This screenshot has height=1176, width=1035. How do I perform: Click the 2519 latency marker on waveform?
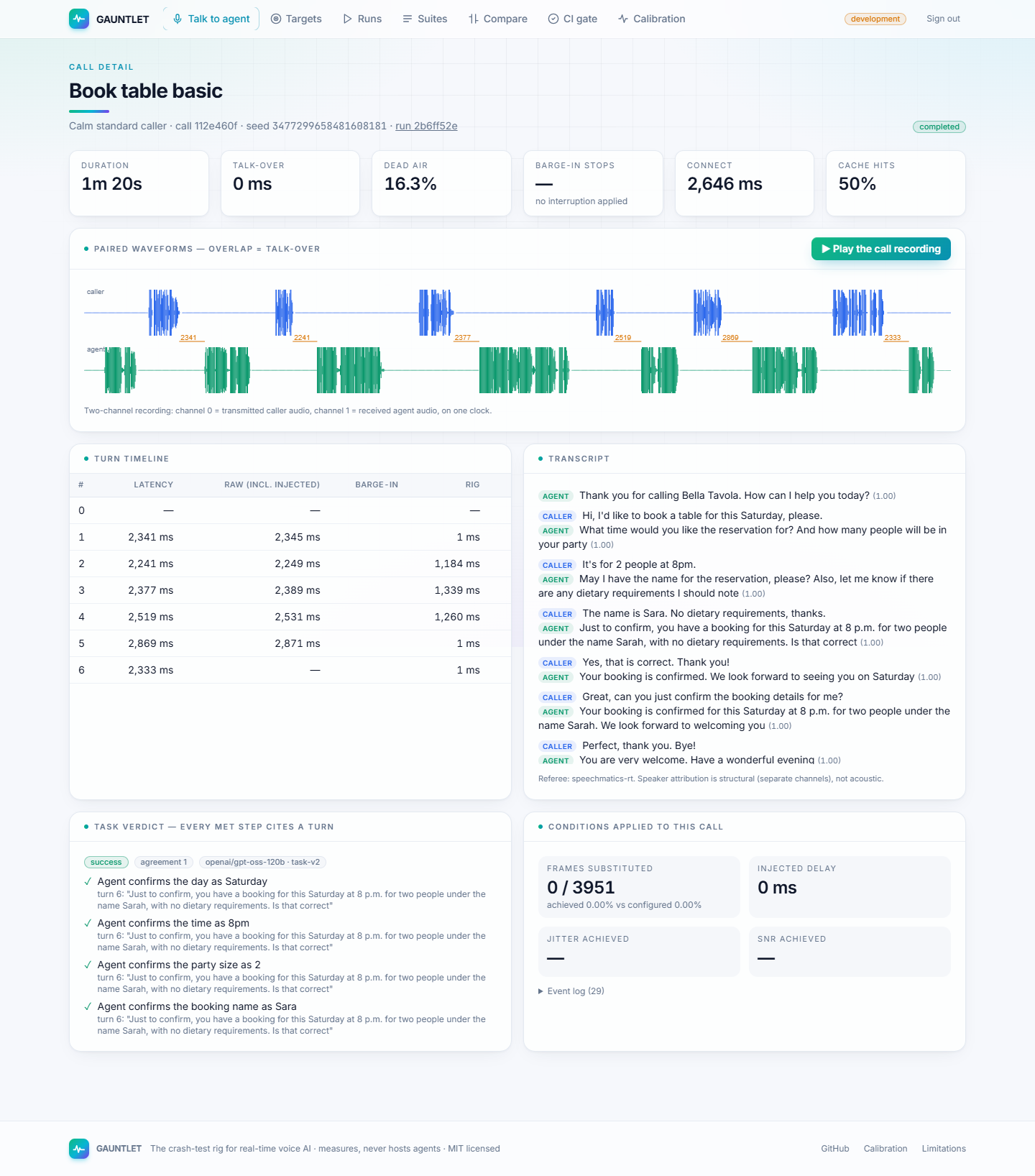click(623, 338)
